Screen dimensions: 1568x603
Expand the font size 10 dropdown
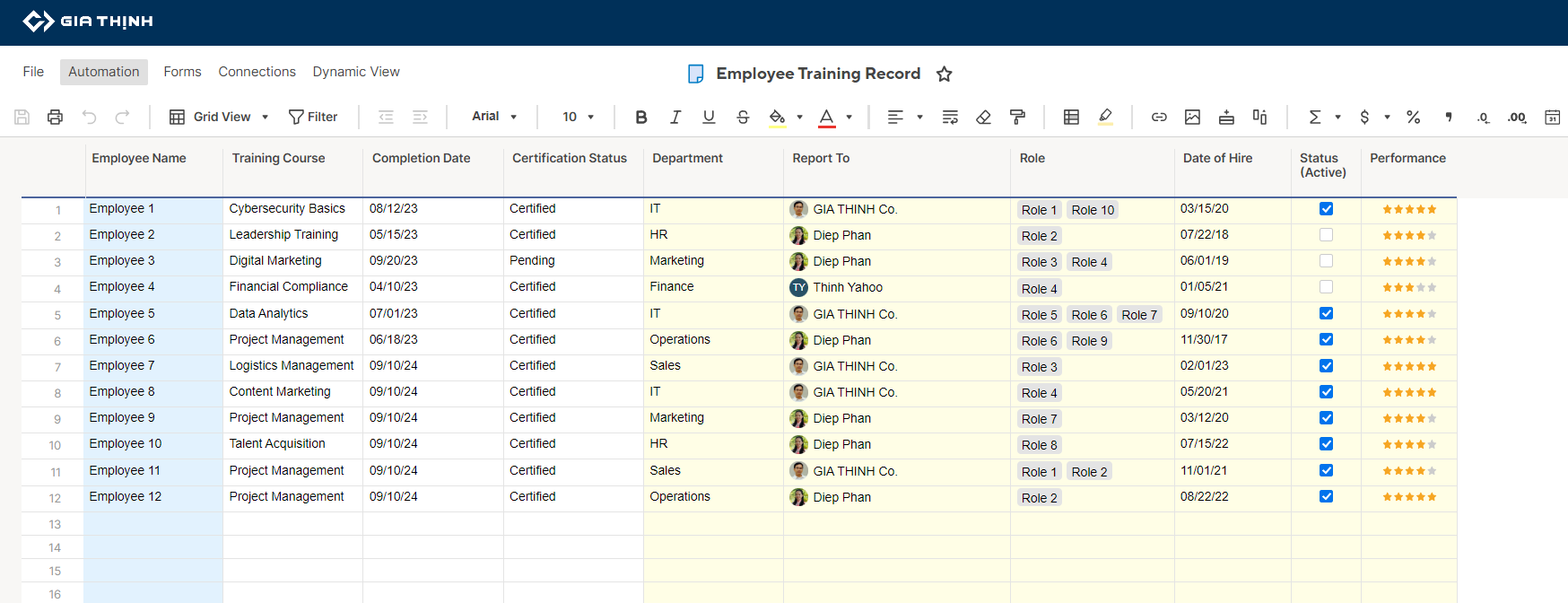[x=579, y=117]
